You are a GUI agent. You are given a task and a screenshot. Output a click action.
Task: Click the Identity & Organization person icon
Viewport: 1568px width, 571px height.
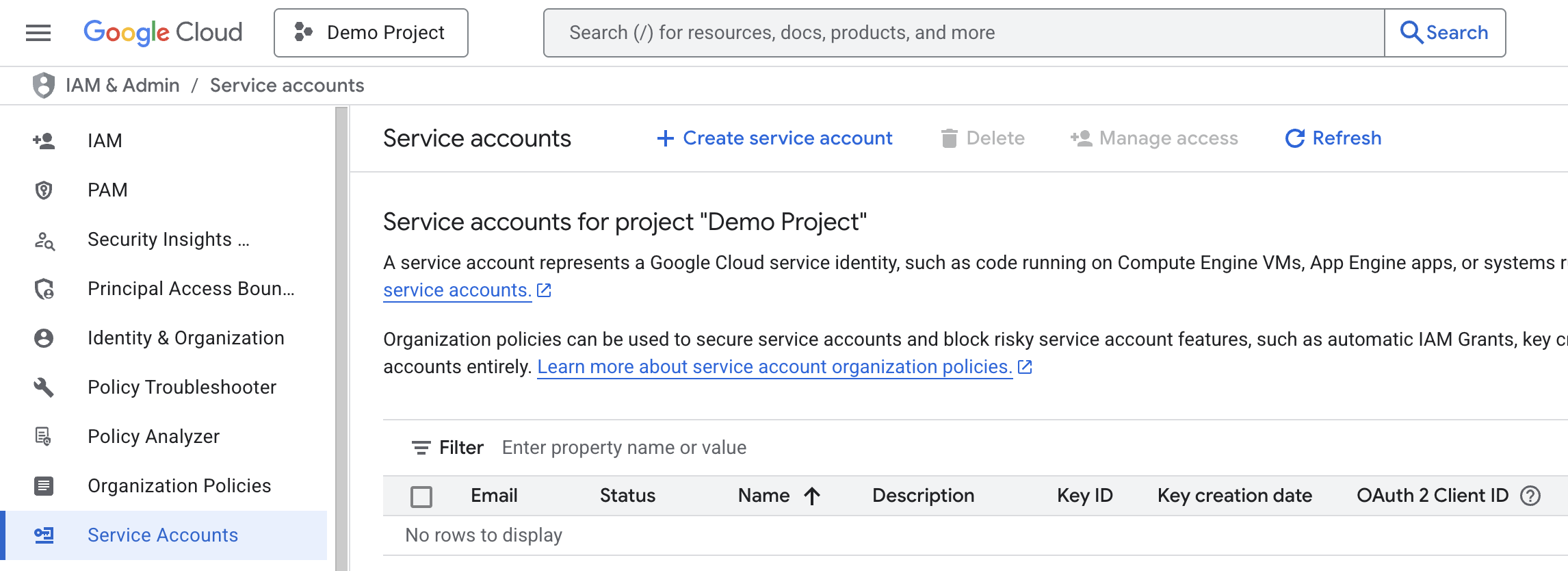tap(44, 338)
